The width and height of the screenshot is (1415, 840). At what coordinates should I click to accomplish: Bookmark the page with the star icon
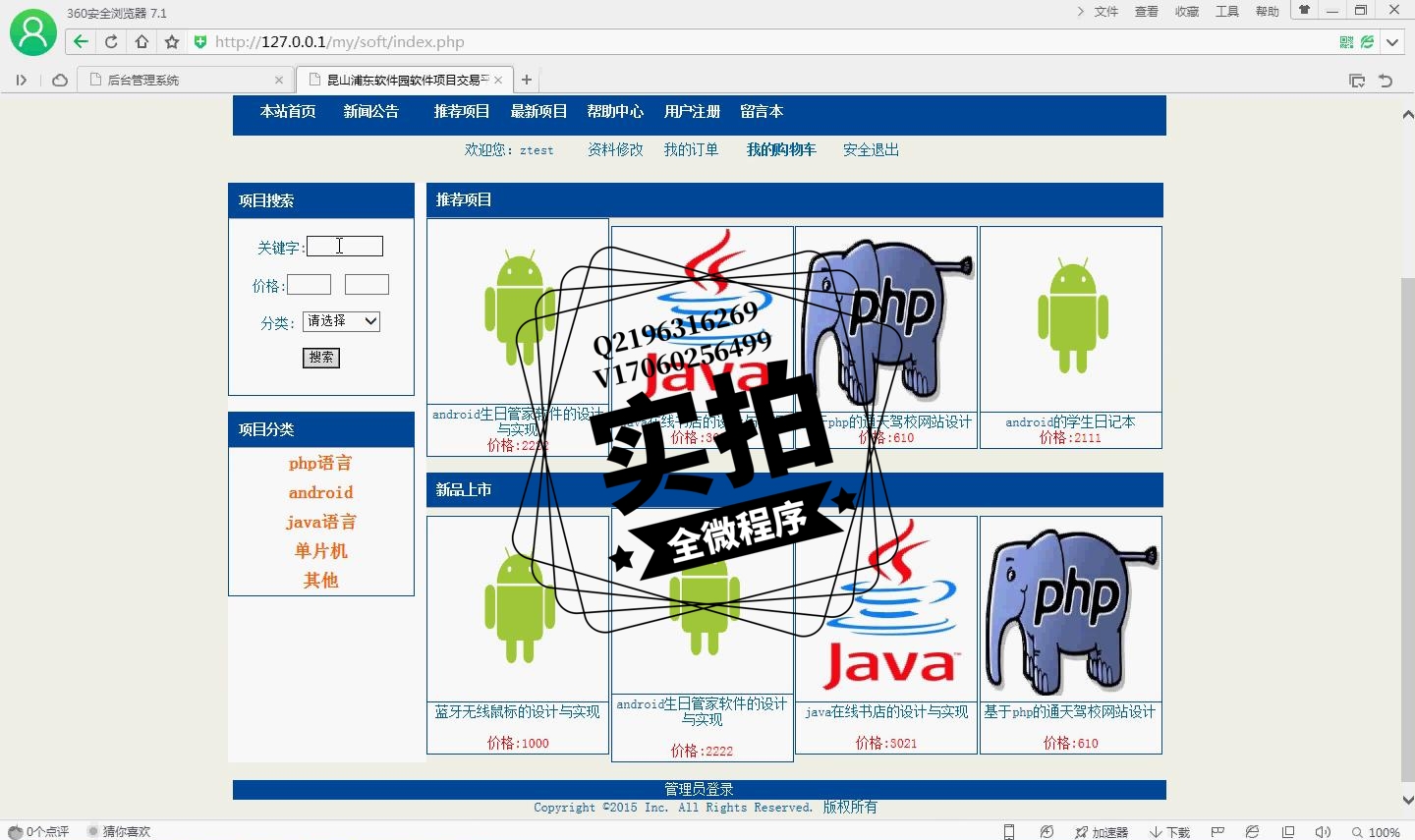(x=172, y=41)
